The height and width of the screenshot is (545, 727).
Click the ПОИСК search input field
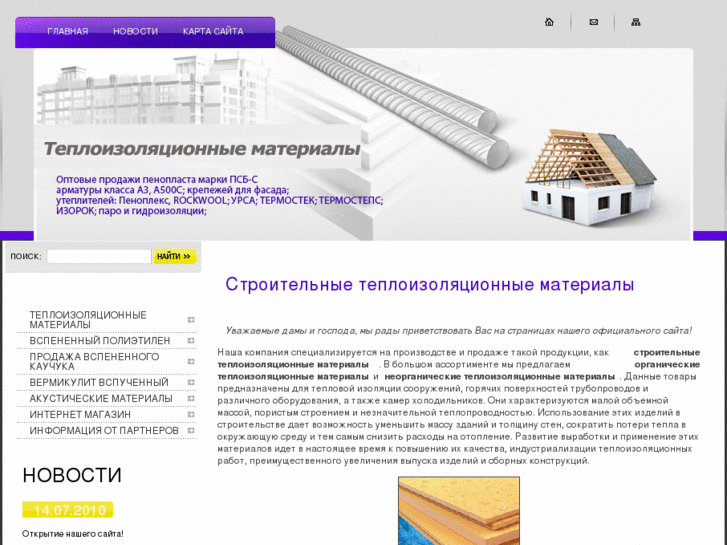coord(99,256)
